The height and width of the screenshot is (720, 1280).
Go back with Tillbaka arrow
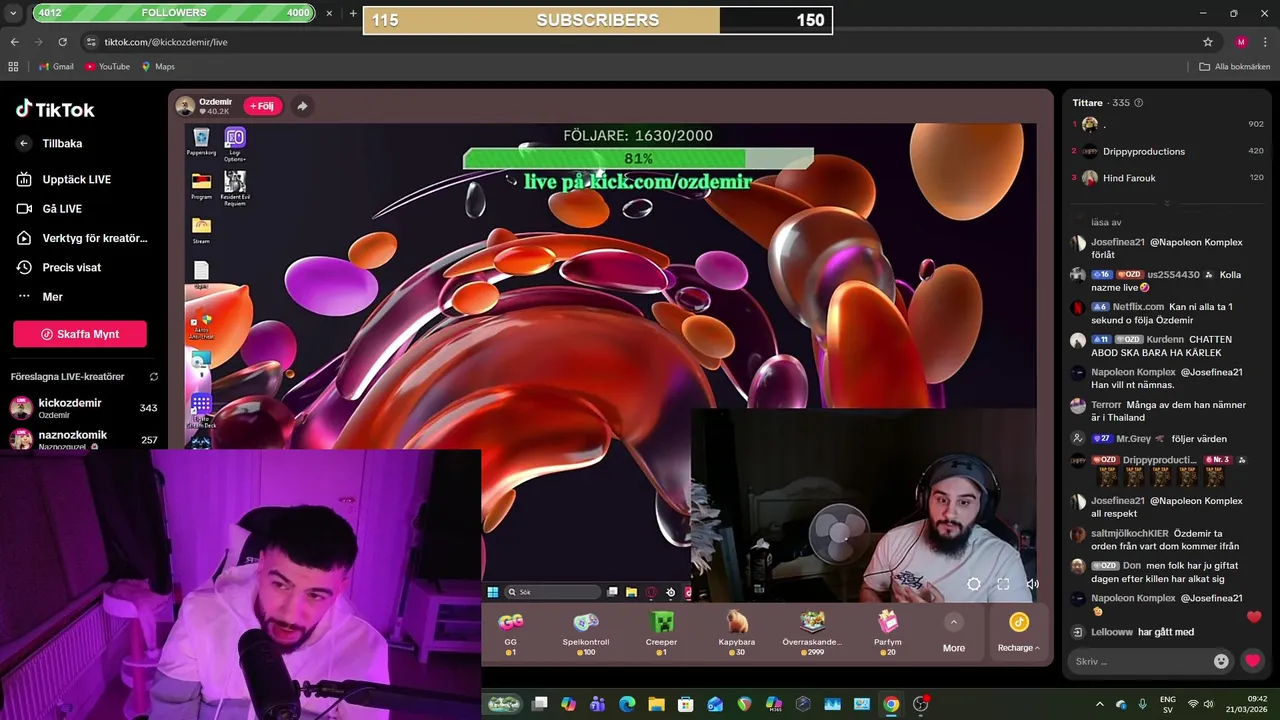click(24, 143)
